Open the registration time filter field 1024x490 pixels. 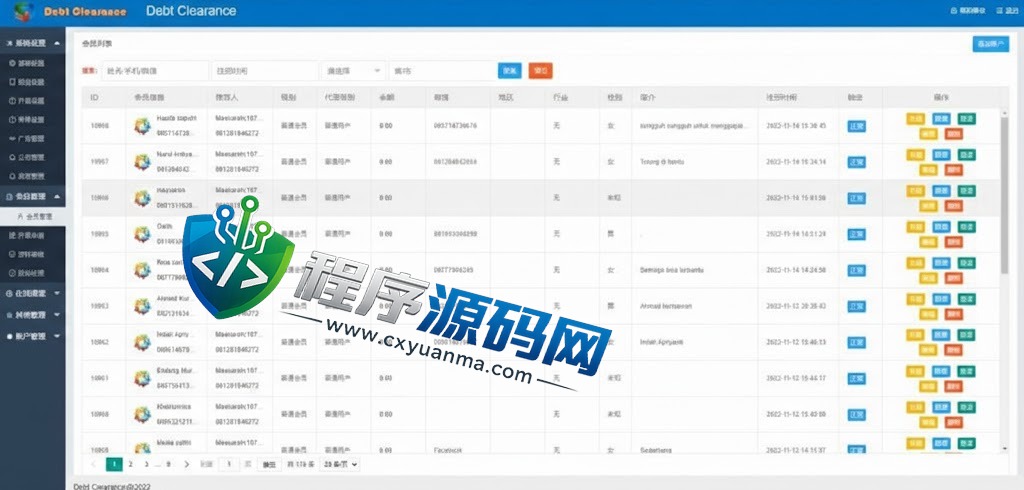tap(265, 71)
